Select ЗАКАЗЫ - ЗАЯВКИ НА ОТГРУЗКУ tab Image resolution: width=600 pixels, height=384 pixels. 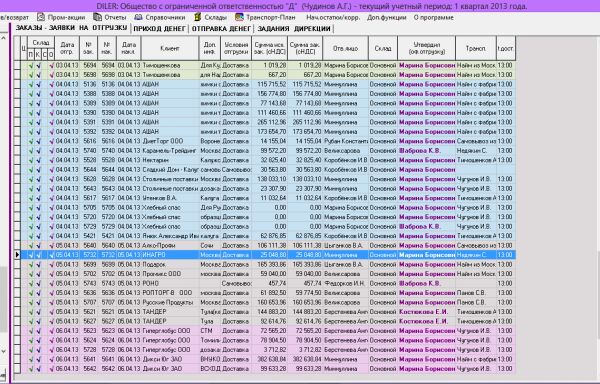(x=71, y=28)
